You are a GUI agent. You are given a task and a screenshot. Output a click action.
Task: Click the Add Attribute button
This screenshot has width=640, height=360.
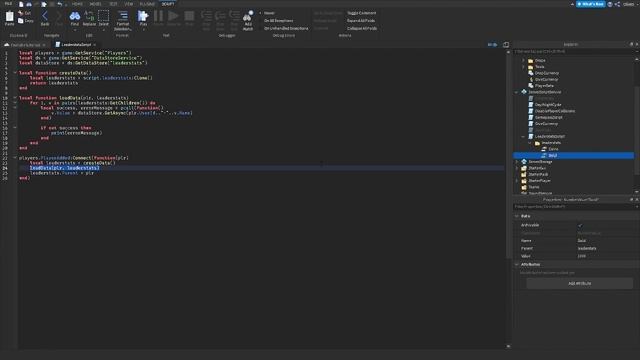580,283
